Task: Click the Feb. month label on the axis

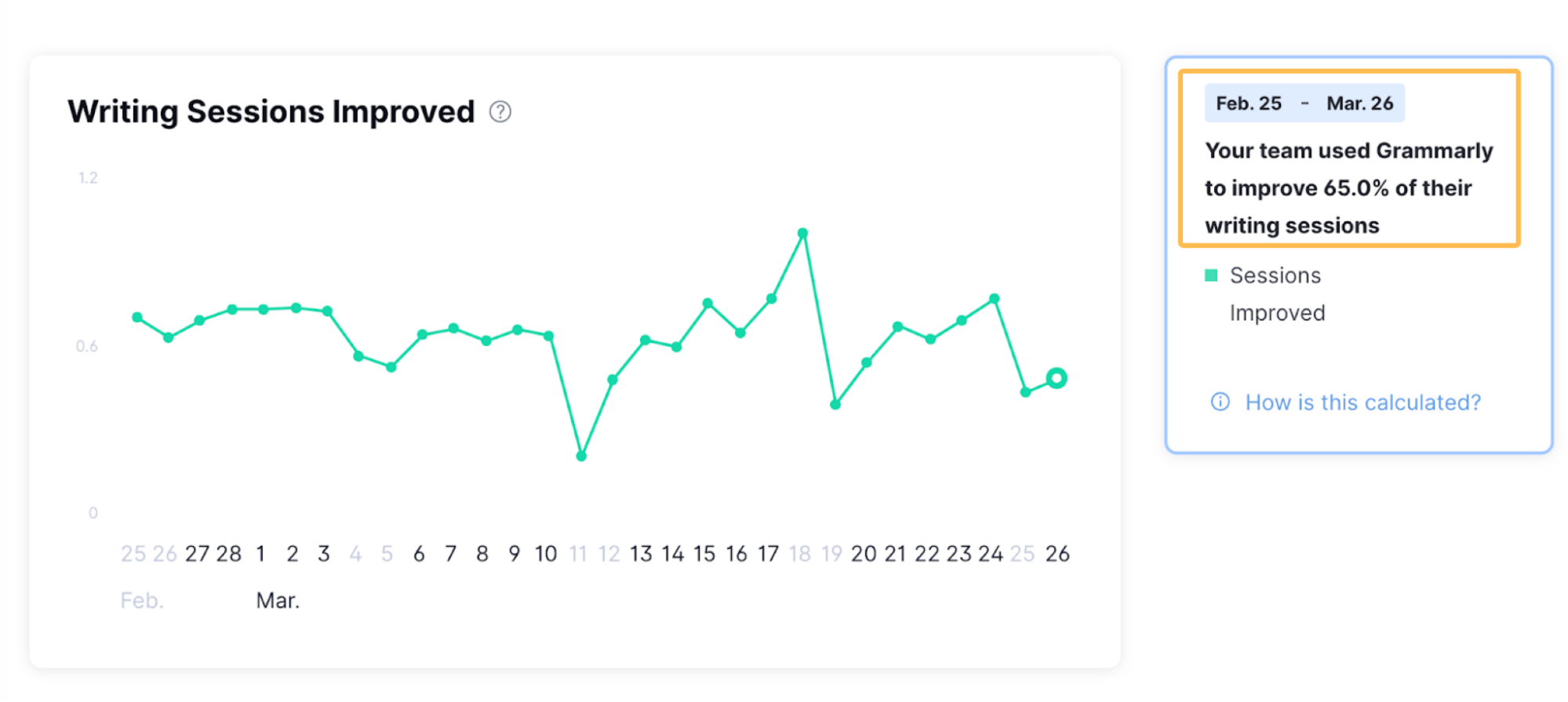Action: point(142,600)
